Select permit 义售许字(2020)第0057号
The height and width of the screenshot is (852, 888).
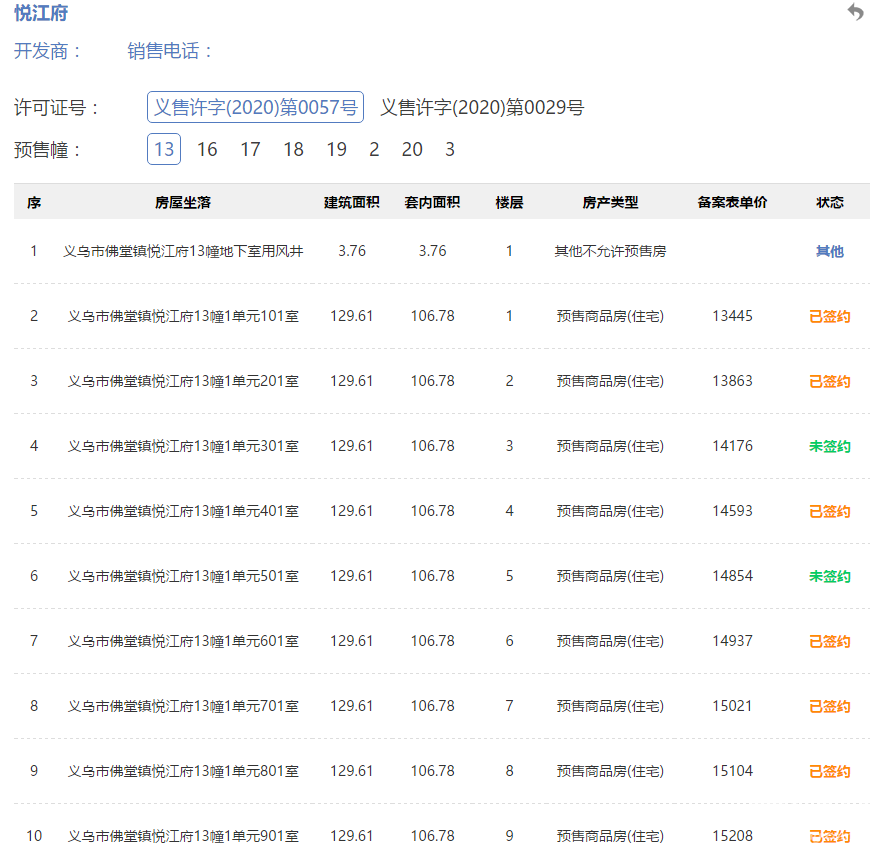tap(255, 107)
